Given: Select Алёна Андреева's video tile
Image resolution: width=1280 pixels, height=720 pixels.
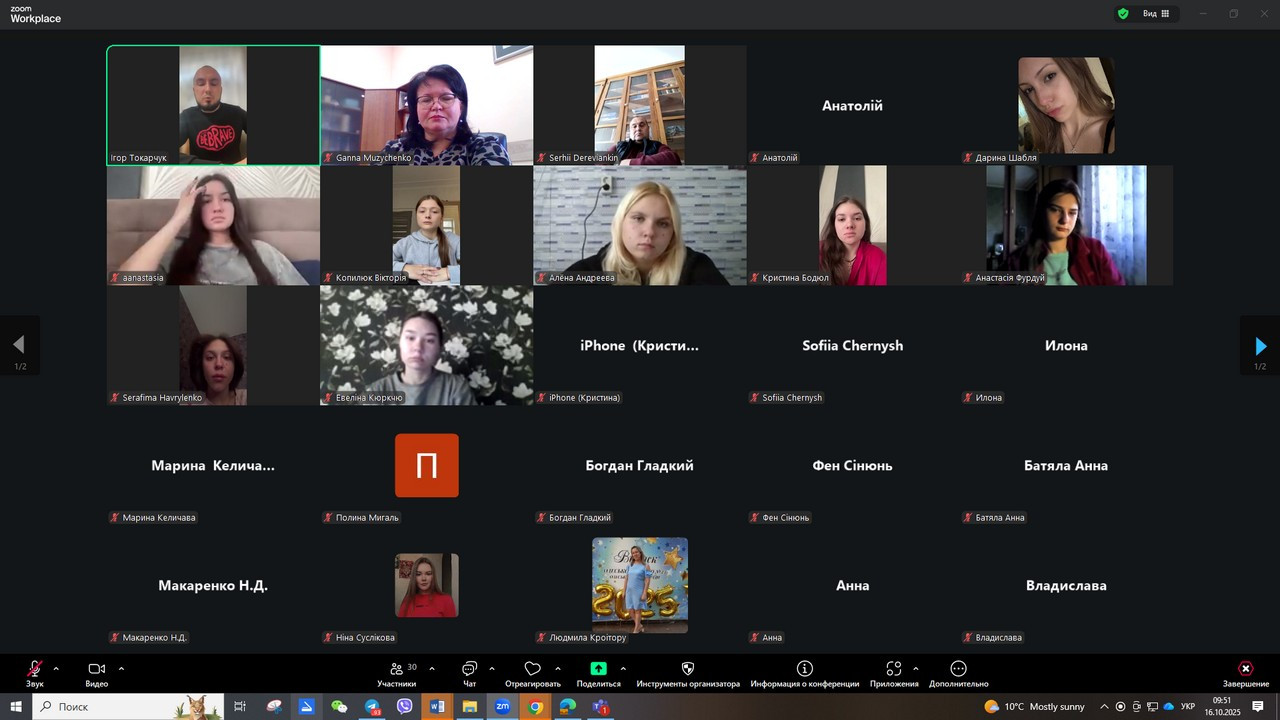Looking at the screenshot, I should [640, 225].
